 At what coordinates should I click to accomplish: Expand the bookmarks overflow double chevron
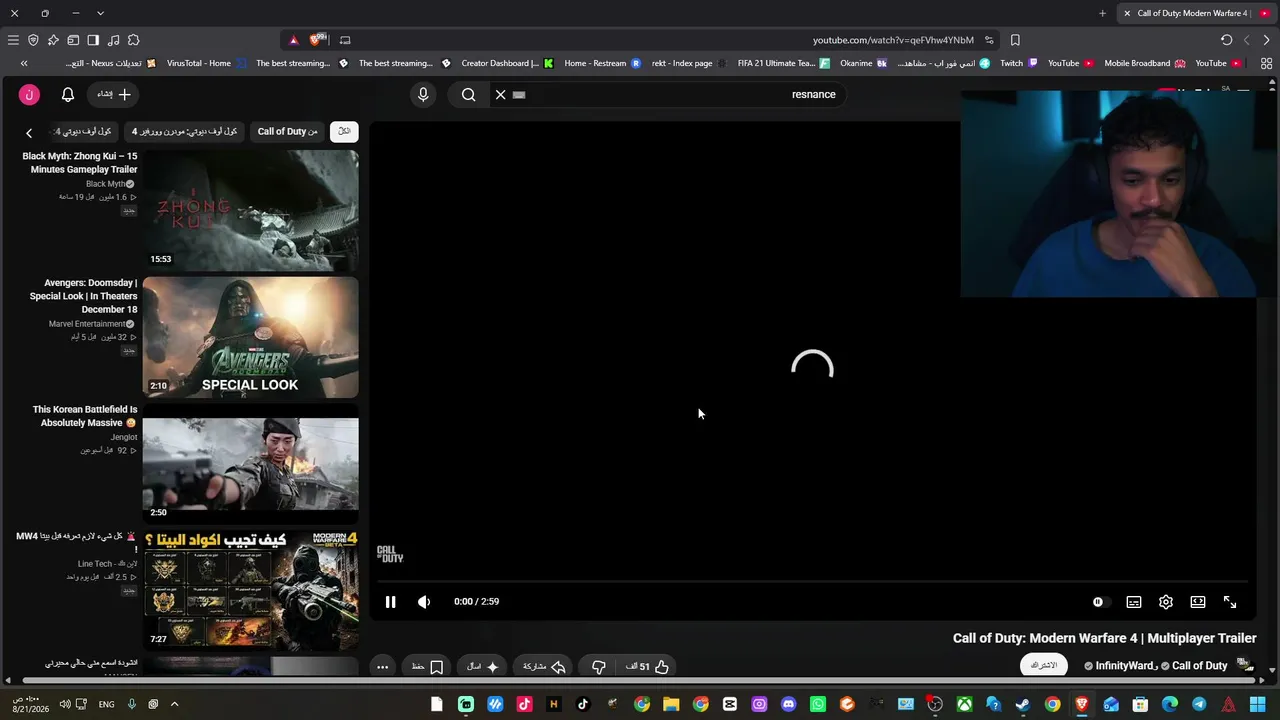[24, 63]
